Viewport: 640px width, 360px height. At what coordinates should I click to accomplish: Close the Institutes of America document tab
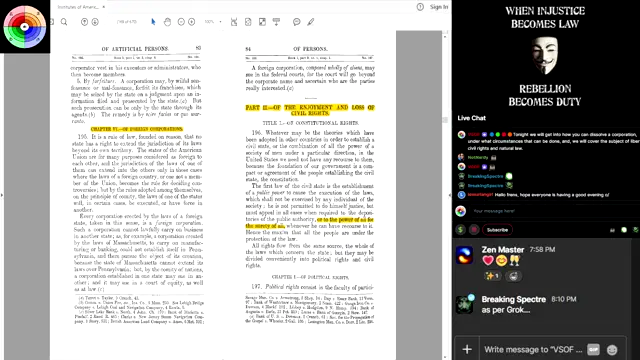tap(104, 7)
